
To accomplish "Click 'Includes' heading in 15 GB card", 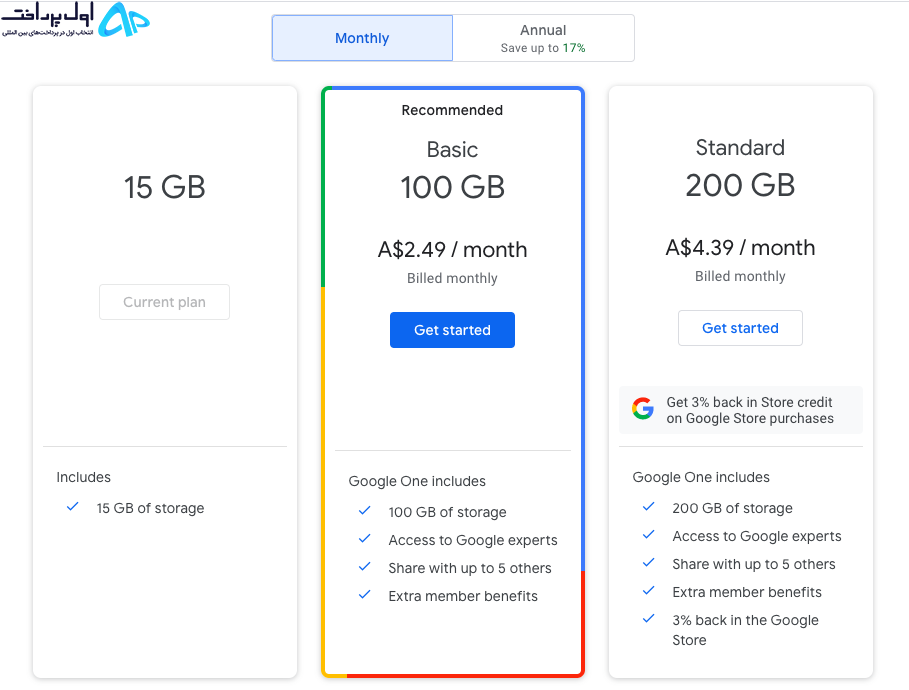I will tap(83, 477).
